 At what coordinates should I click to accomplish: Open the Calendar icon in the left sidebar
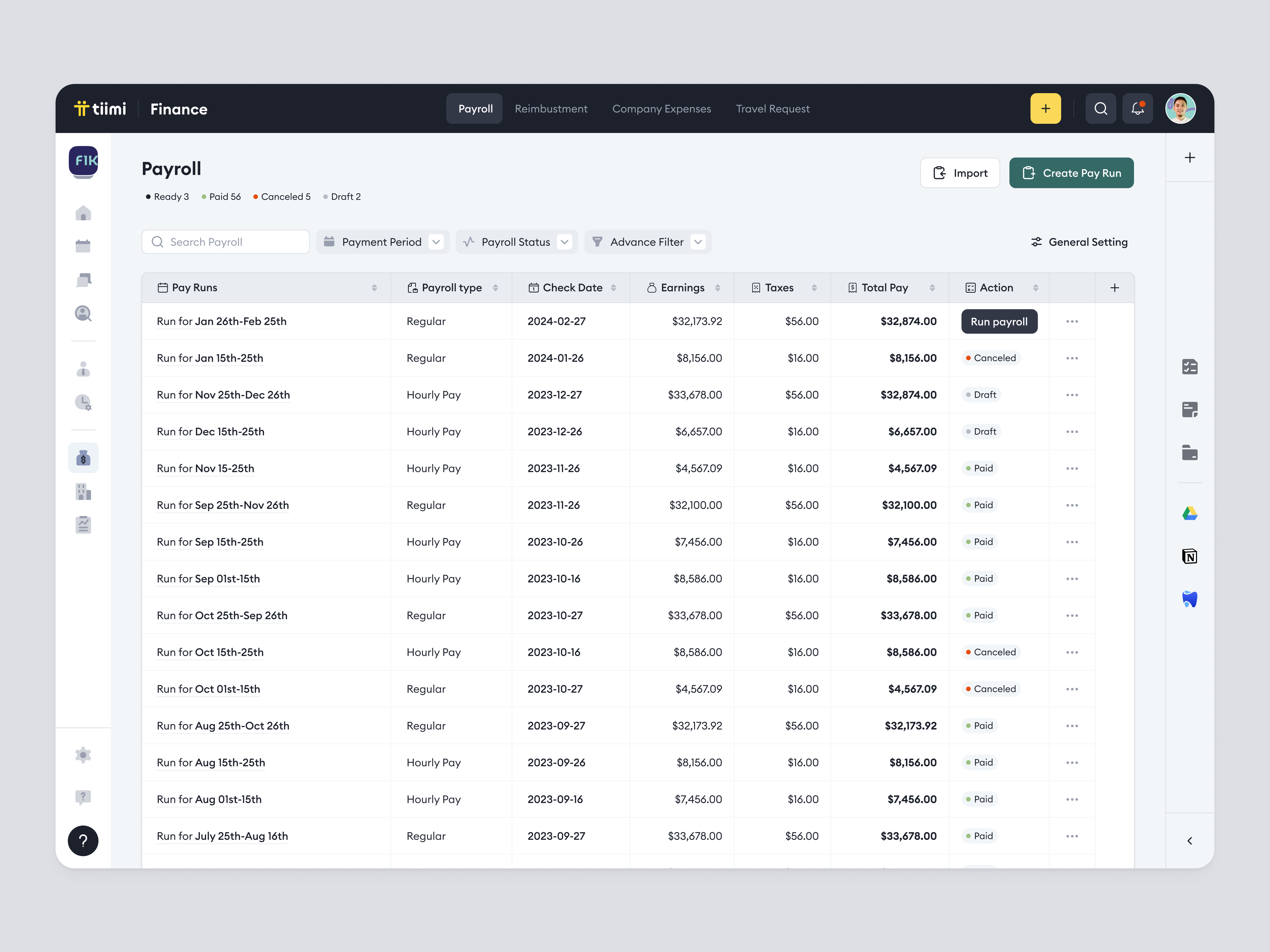pos(83,245)
